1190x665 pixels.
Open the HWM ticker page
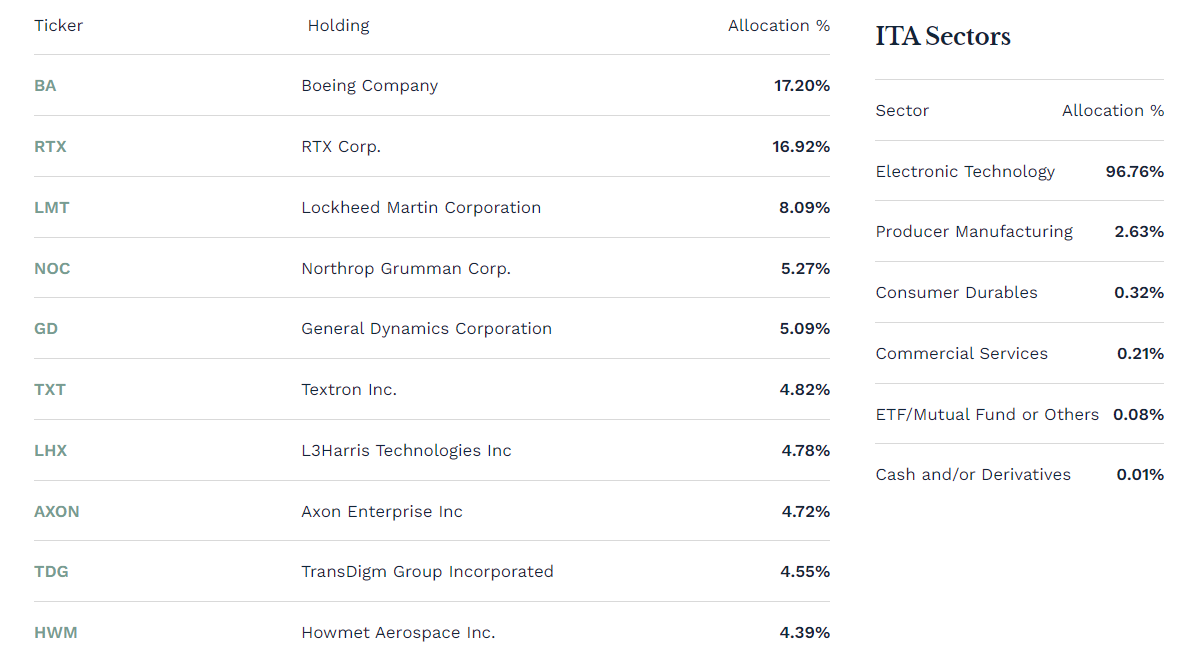(55, 632)
